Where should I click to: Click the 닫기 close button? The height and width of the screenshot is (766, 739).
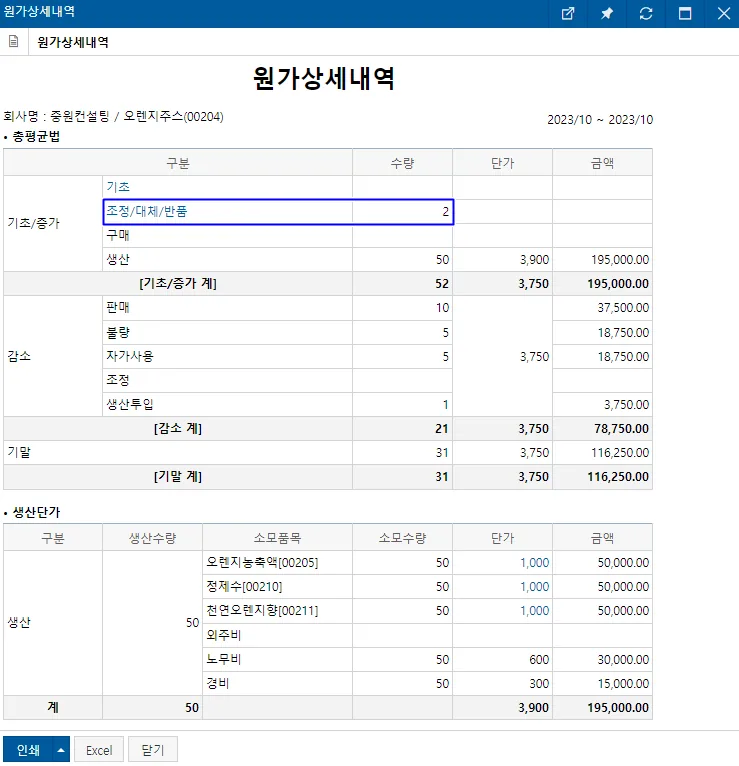point(152,750)
